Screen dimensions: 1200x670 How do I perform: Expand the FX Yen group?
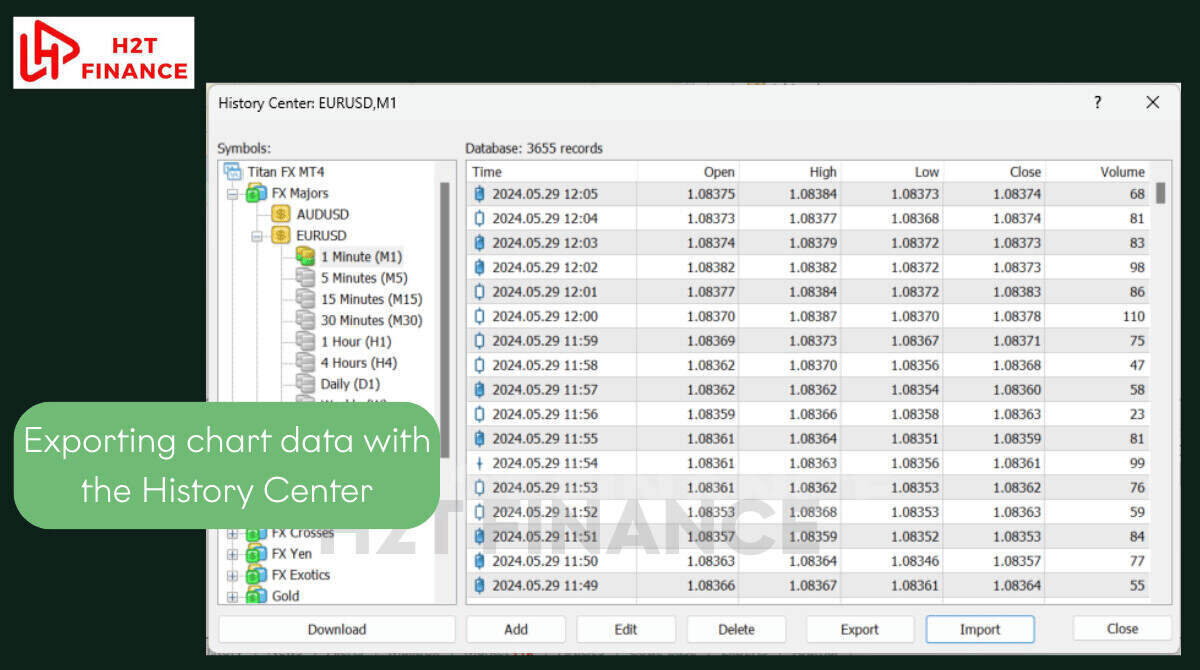pyautogui.click(x=233, y=554)
